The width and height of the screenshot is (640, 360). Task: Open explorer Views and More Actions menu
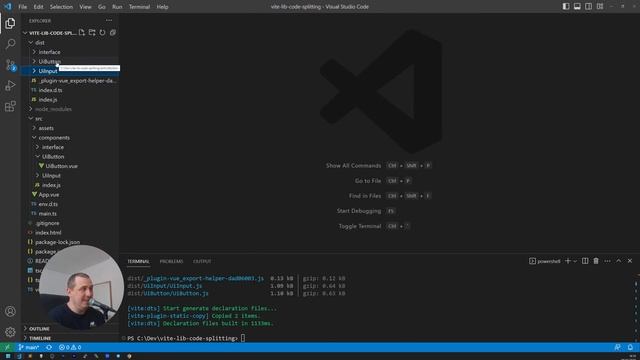coord(109,20)
